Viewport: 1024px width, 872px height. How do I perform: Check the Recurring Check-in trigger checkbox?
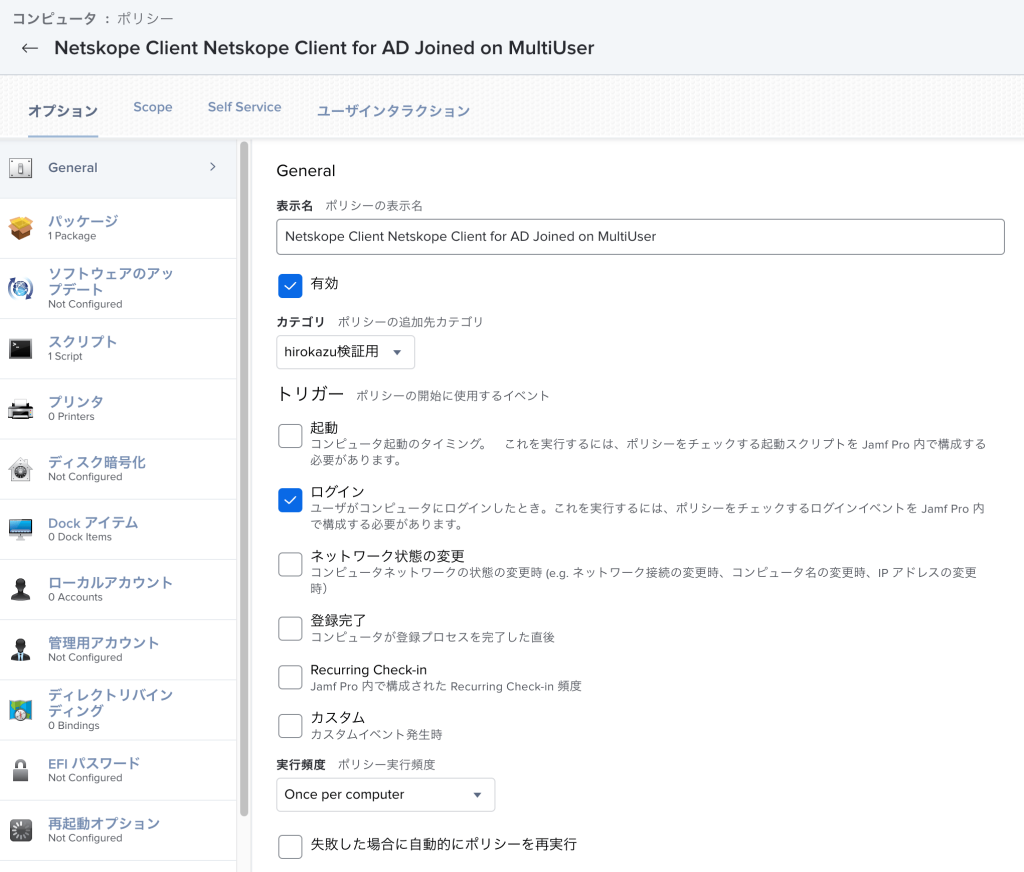click(x=290, y=677)
